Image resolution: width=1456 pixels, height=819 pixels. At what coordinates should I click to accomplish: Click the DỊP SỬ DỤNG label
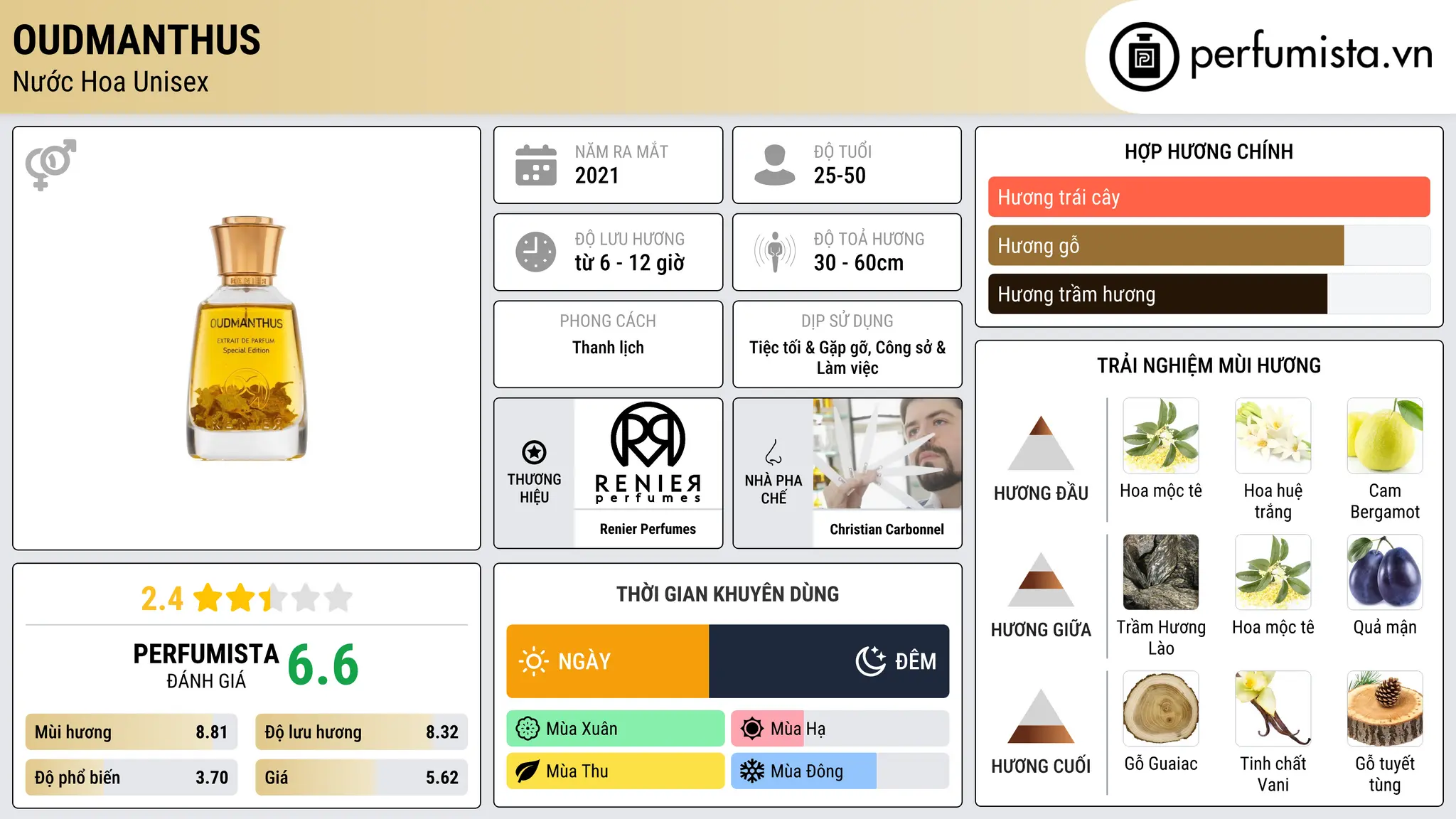pos(847,321)
